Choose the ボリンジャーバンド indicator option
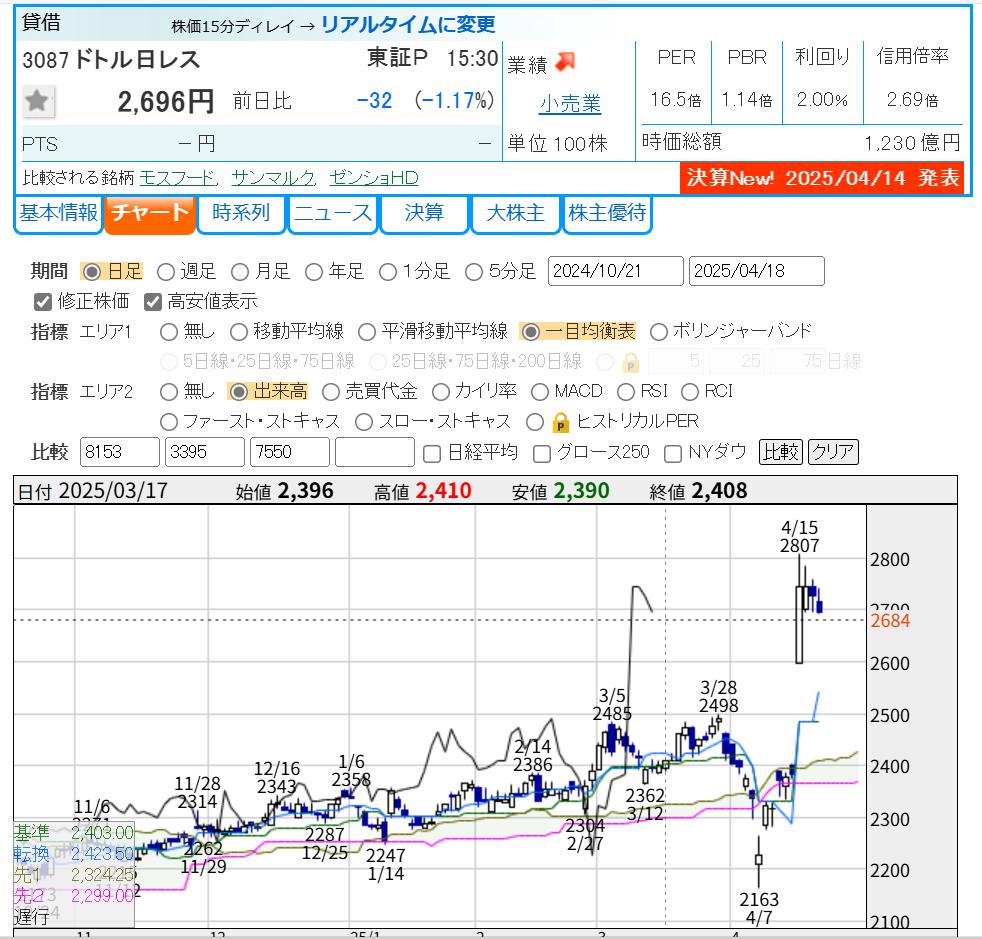 pos(659,331)
